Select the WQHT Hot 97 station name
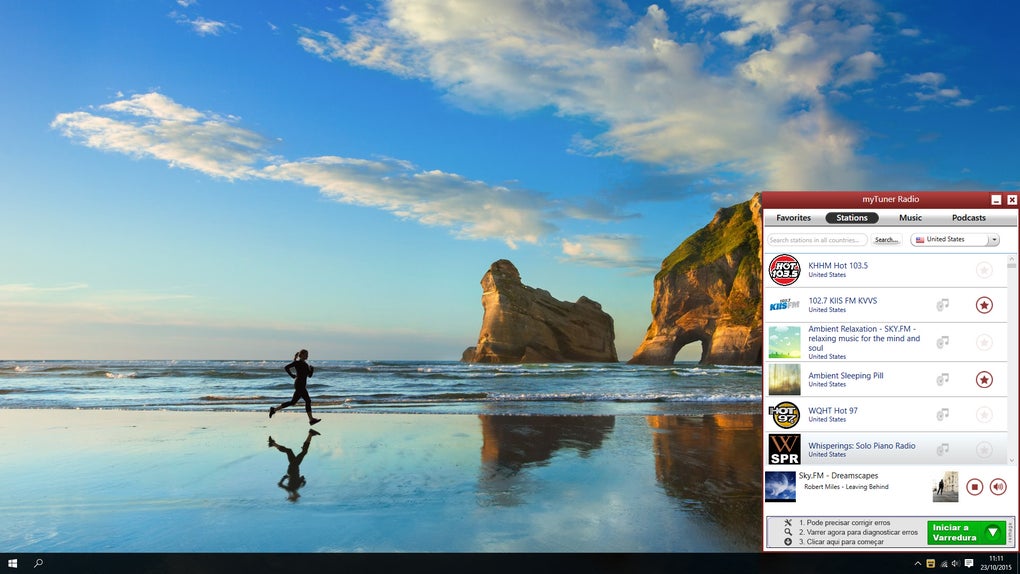Screen dimensions: 1020x574 click(833, 411)
